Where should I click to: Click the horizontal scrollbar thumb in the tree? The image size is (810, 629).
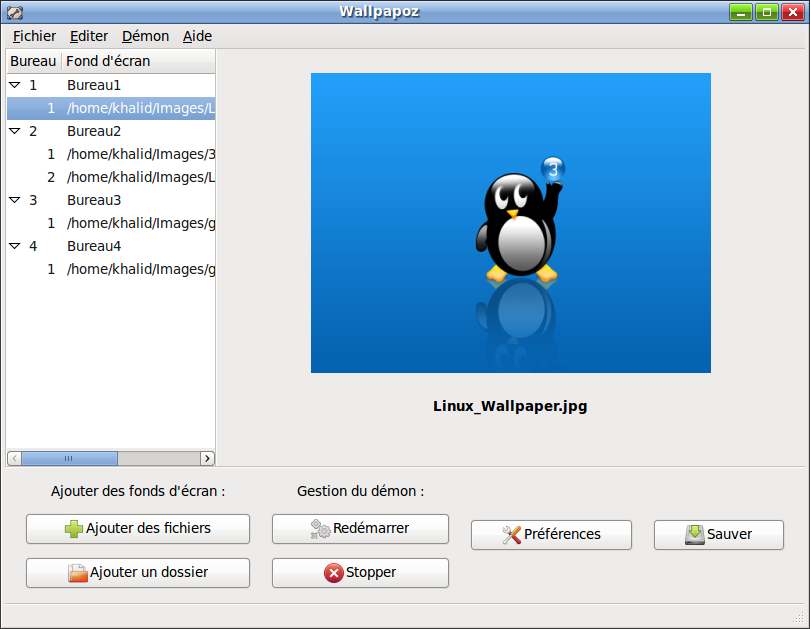(x=69, y=458)
